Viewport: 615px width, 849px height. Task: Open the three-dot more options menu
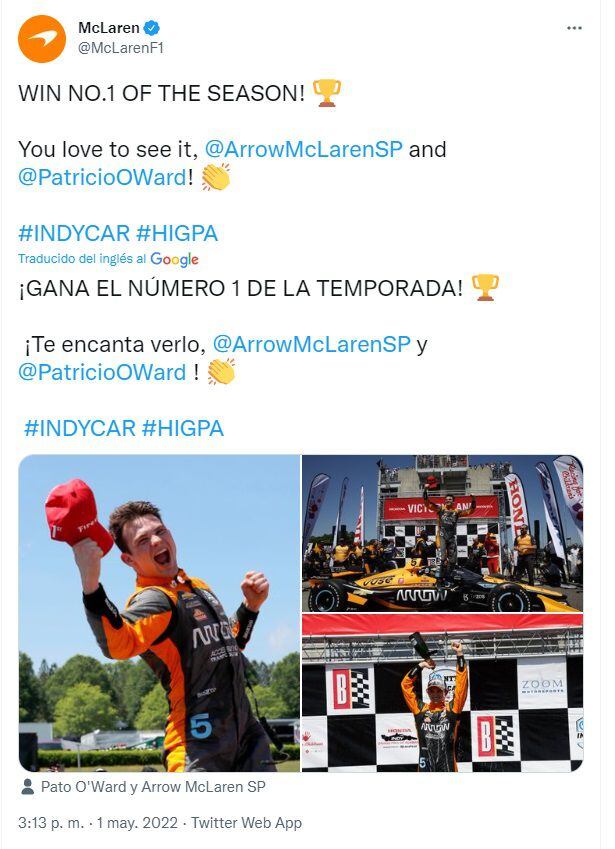pos(574,28)
